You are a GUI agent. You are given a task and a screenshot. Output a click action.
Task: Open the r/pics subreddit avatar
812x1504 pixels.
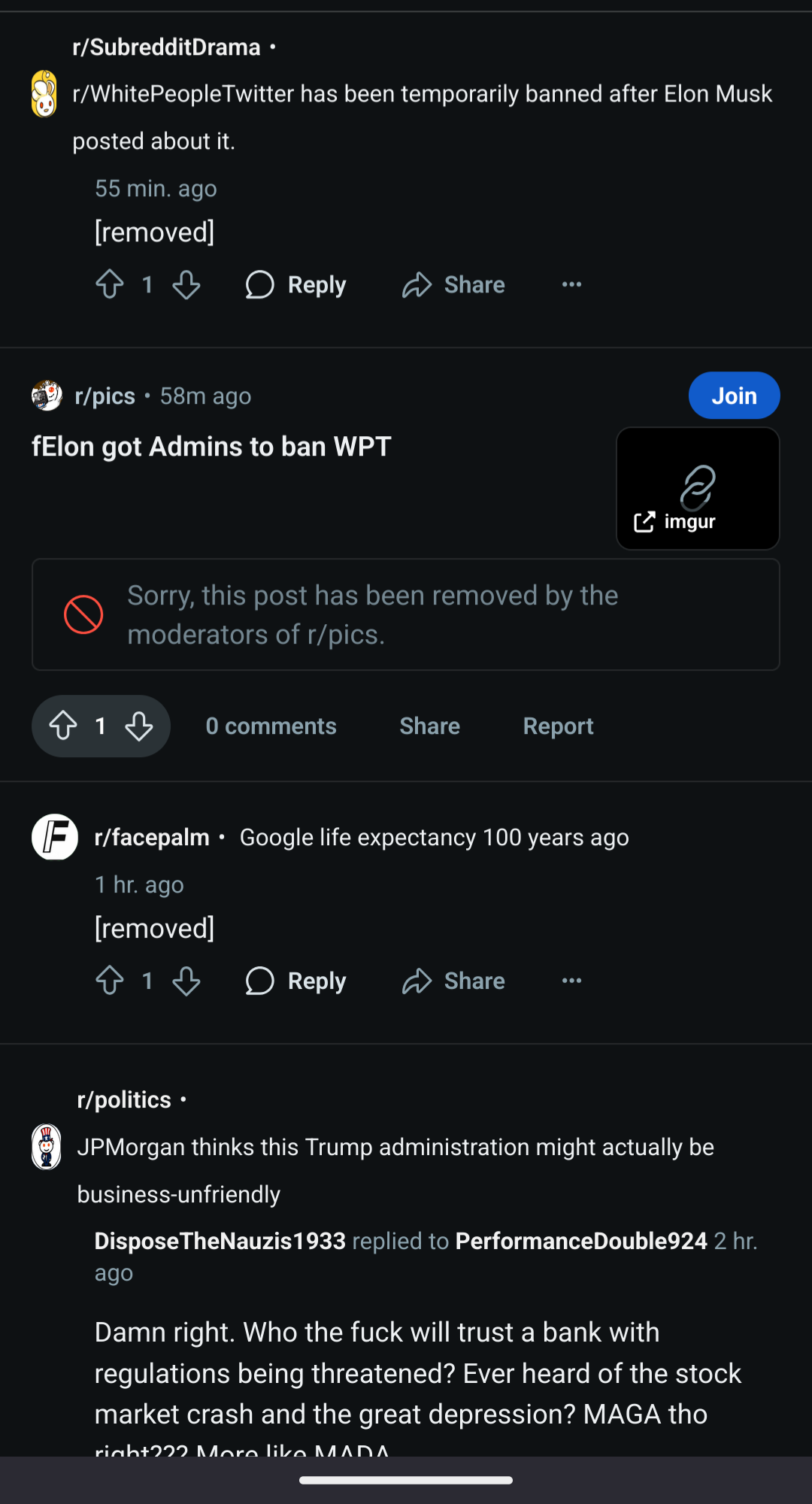click(47, 396)
